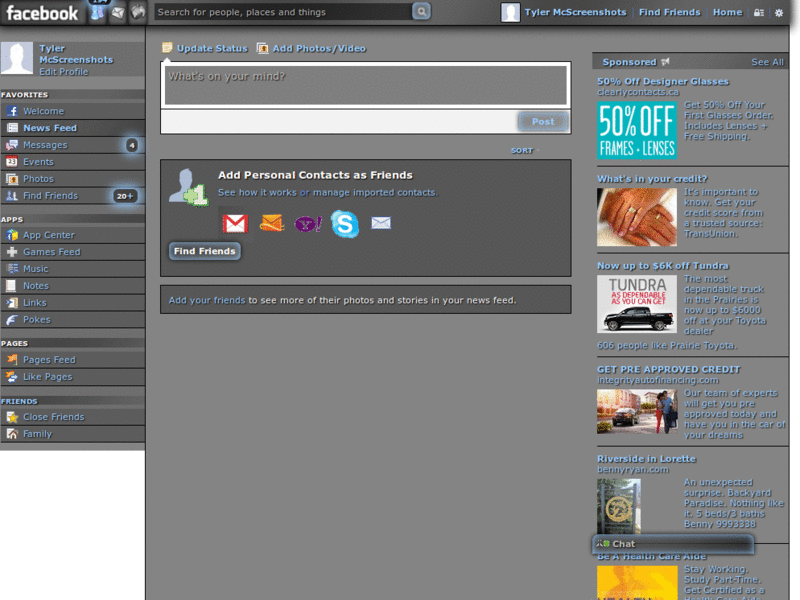Click the blue envelope email import icon
Screen dimensions: 800x600
(381, 222)
